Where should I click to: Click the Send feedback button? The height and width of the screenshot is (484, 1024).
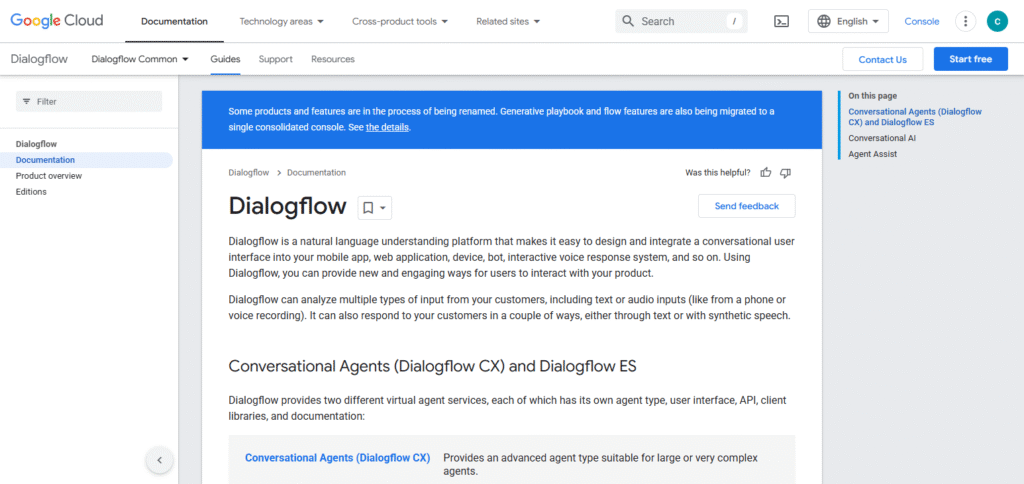[x=746, y=206]
